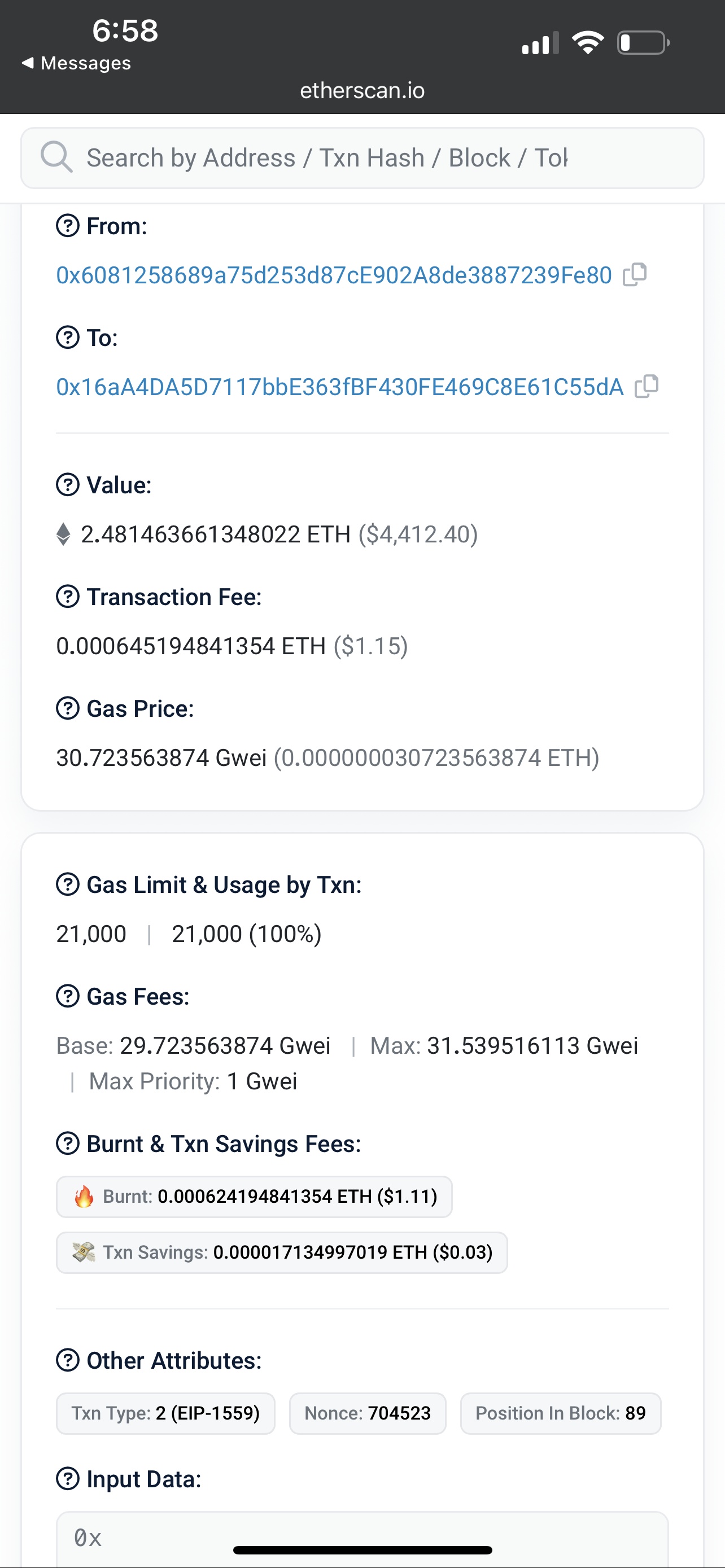Image resolution: width=725 pixels, height=1568 pixels.
Task: Tap help icon next to Value
Action: (x=68, y=485)
